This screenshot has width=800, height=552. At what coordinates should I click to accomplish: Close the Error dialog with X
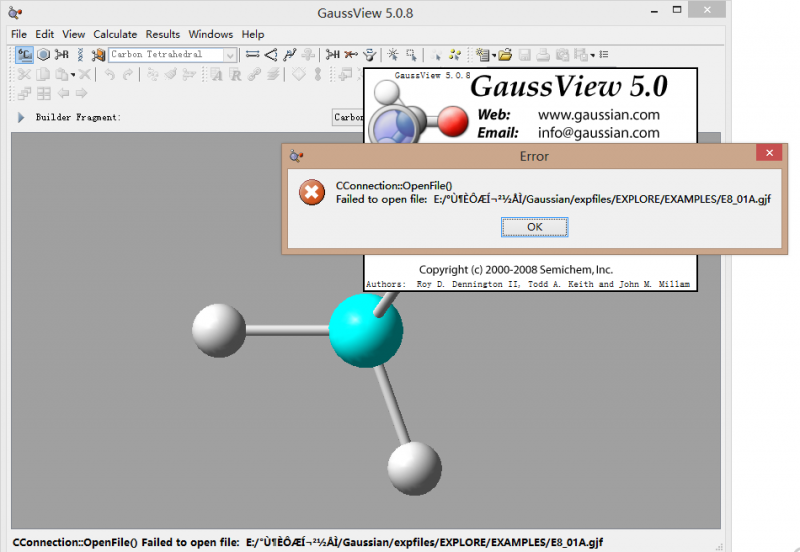pyautogui.click(x=769, y=153)
